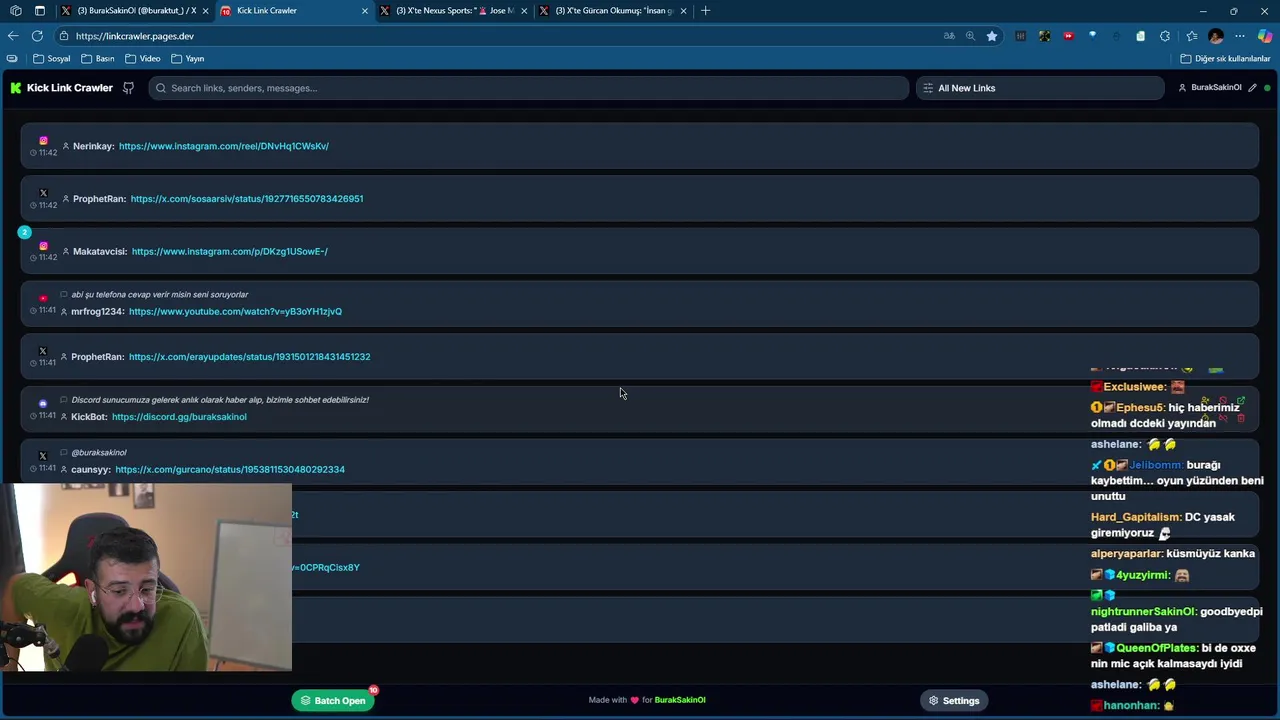The image size is (1280, 720).
Task: Open caunsyy's gurcano status link
Action: (x=230, y=470)
